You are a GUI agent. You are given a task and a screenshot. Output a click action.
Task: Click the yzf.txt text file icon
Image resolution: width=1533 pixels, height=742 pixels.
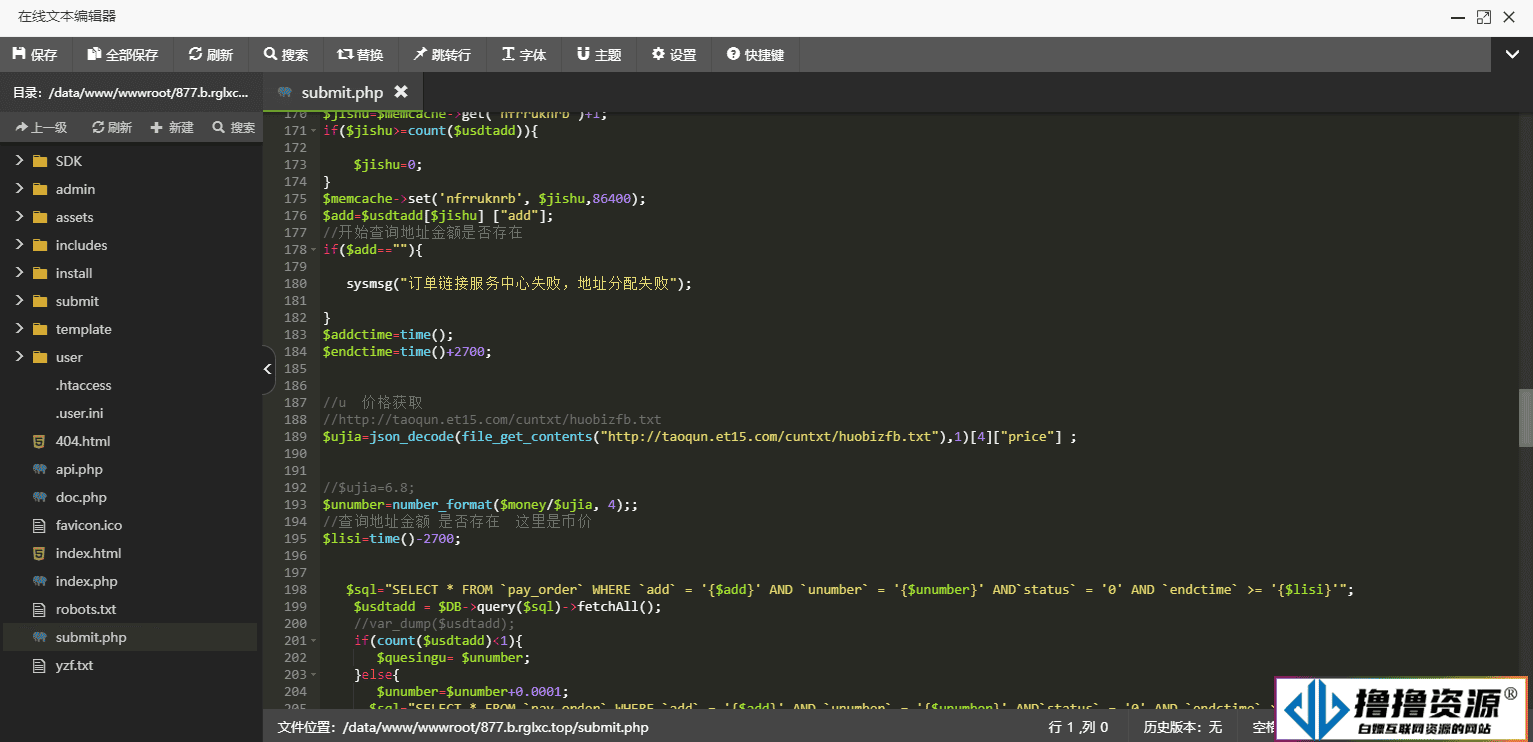tap(39, 665)
